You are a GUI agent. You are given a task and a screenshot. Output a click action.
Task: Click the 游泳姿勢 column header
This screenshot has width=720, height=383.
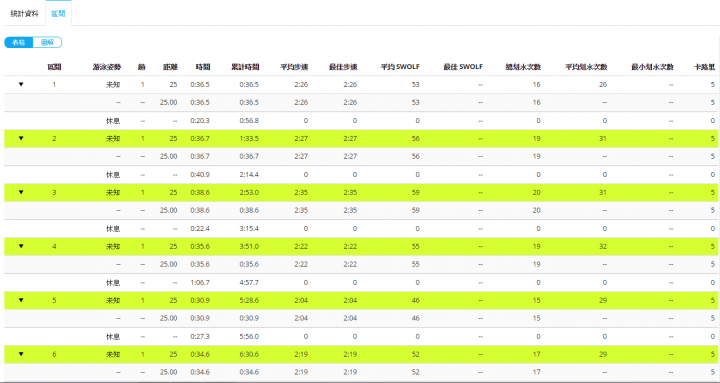click(x=107, y=67)
